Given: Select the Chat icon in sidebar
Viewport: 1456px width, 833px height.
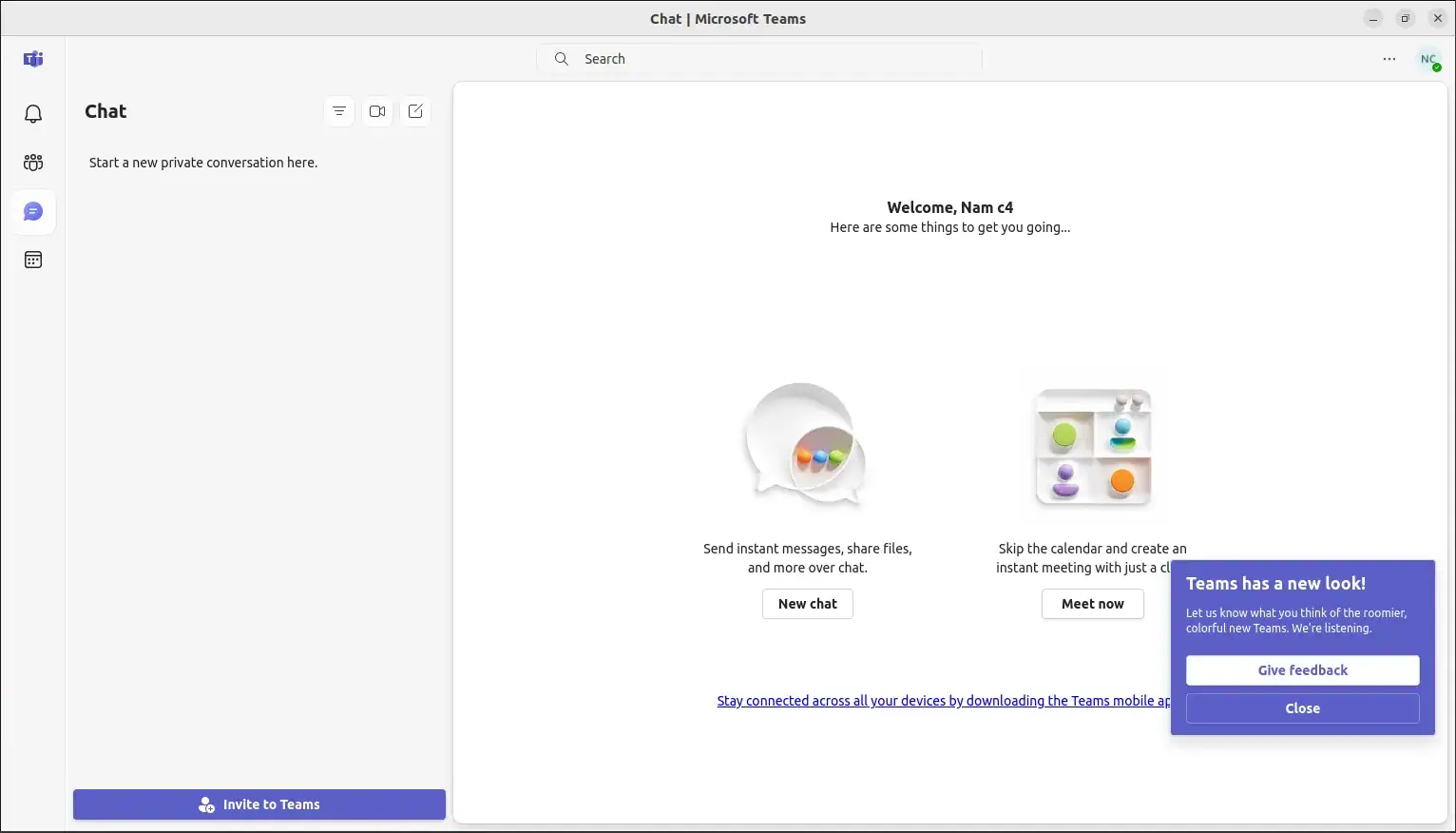Looking at the screenshot, I should point(33,211).
